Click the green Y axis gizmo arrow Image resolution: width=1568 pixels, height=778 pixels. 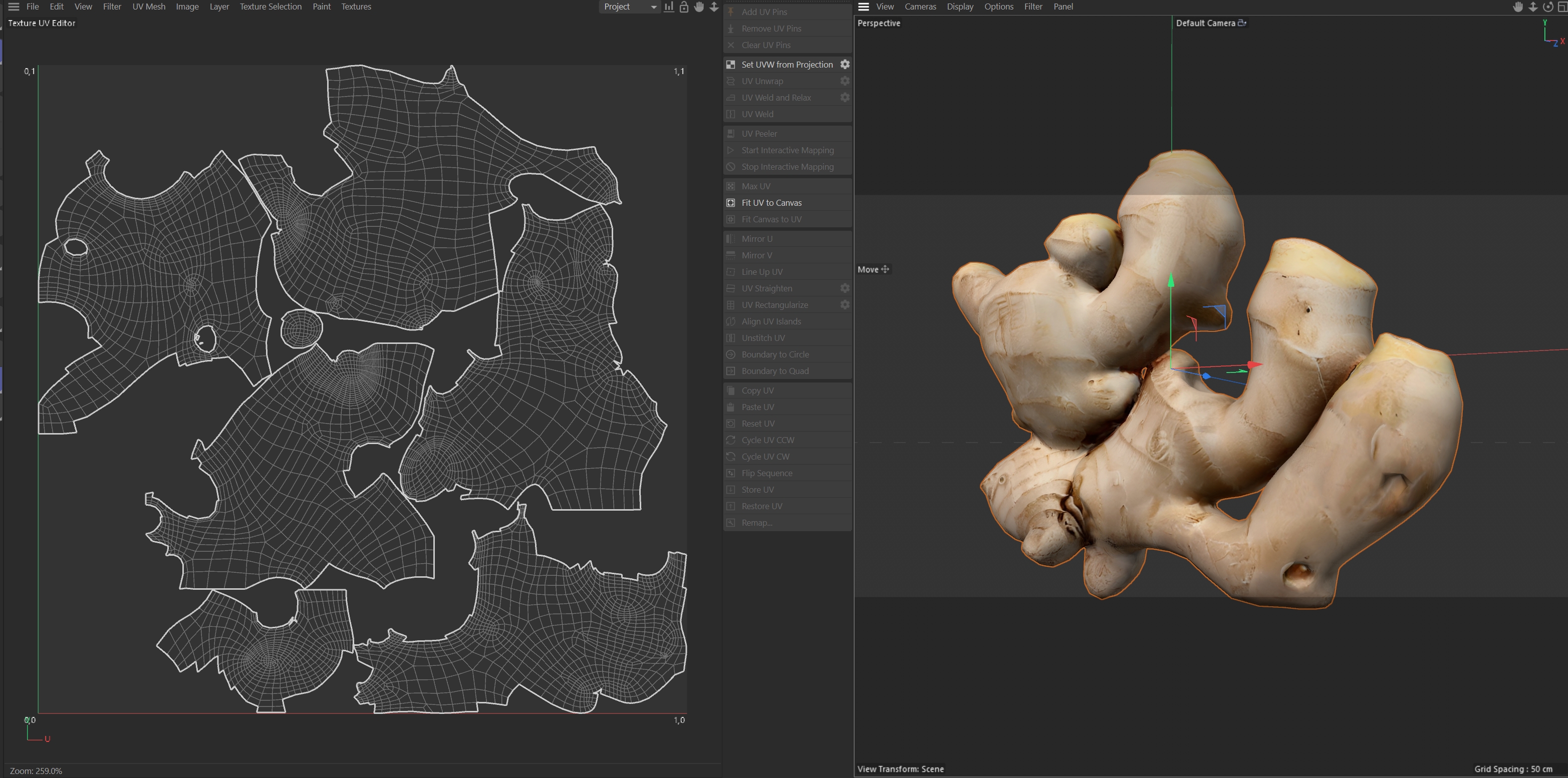(x=1171, y=280)
